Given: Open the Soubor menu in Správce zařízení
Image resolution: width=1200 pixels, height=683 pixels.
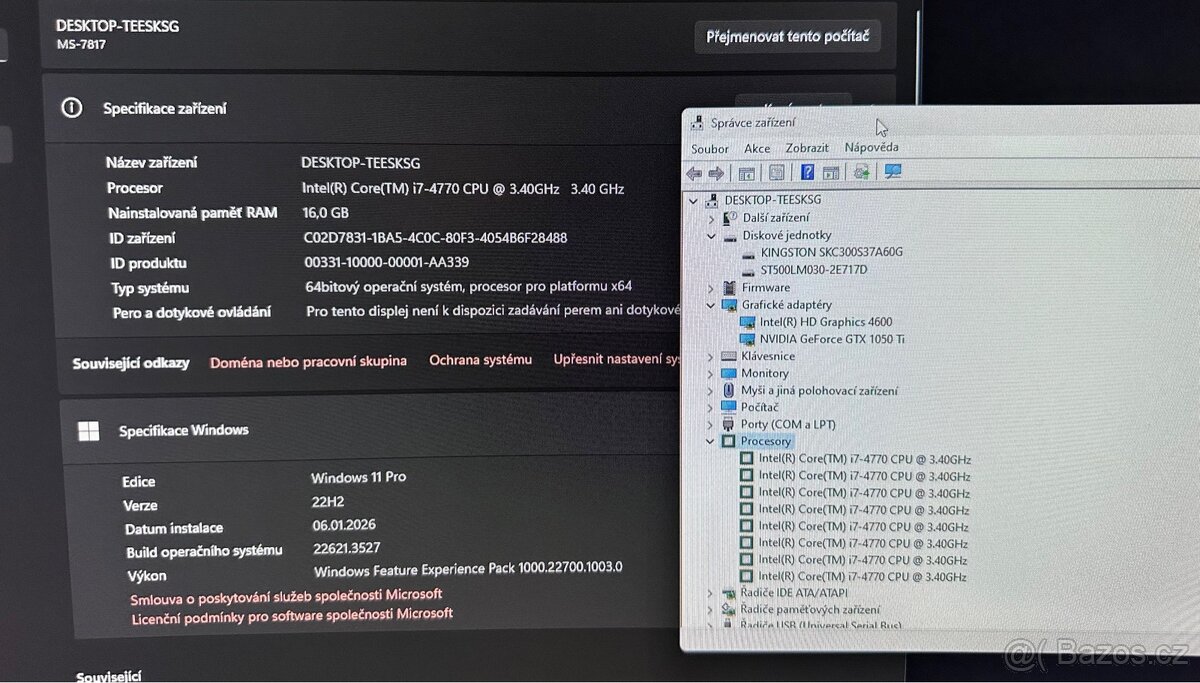Looking at the screenshot, I should coord(710,147).
